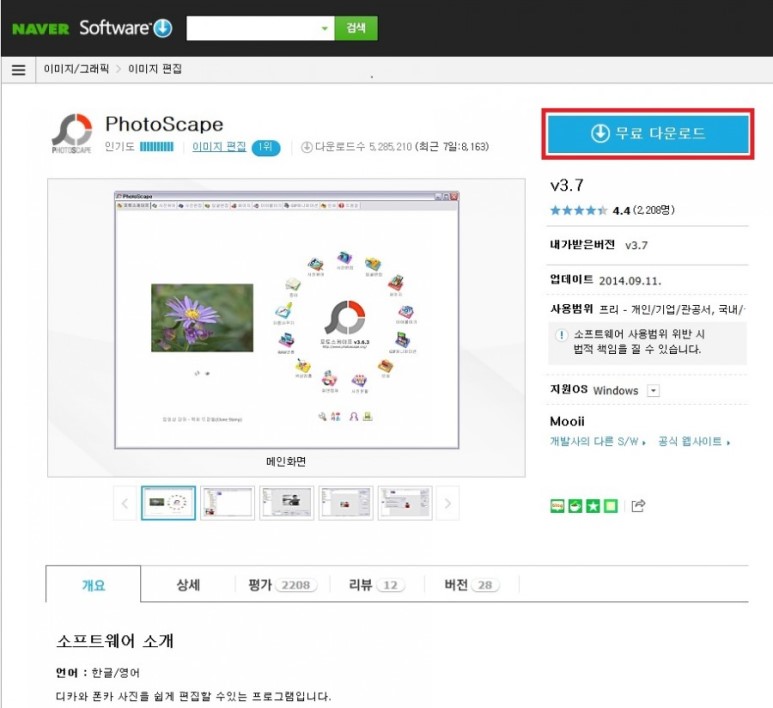Open the official website link (공식 웹사이트)
The height and width of the screenshot is (708, 773).
pyautogui.click(x=694, y=441)
